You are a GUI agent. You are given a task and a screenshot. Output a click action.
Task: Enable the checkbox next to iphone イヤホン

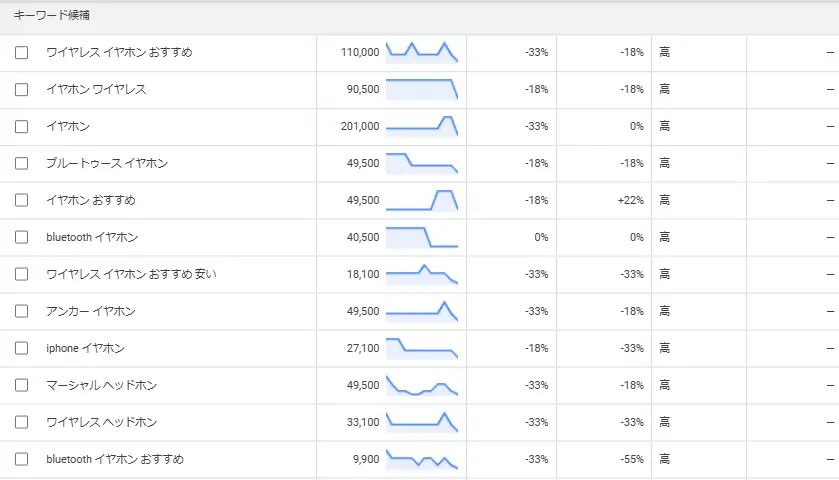[22, 349]
